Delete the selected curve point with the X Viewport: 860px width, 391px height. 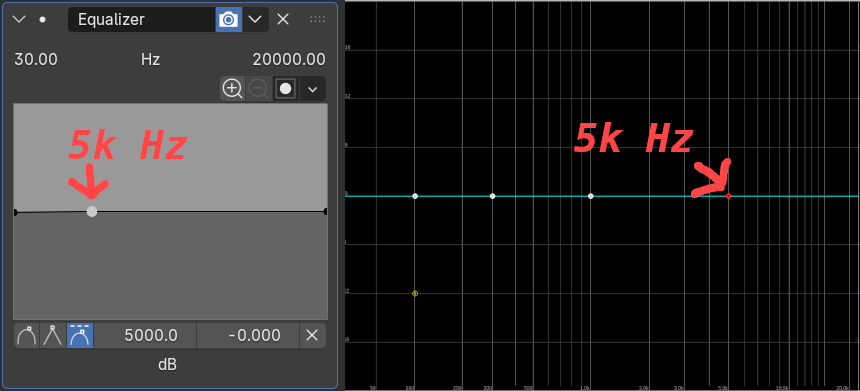click(x=312, y=336)
